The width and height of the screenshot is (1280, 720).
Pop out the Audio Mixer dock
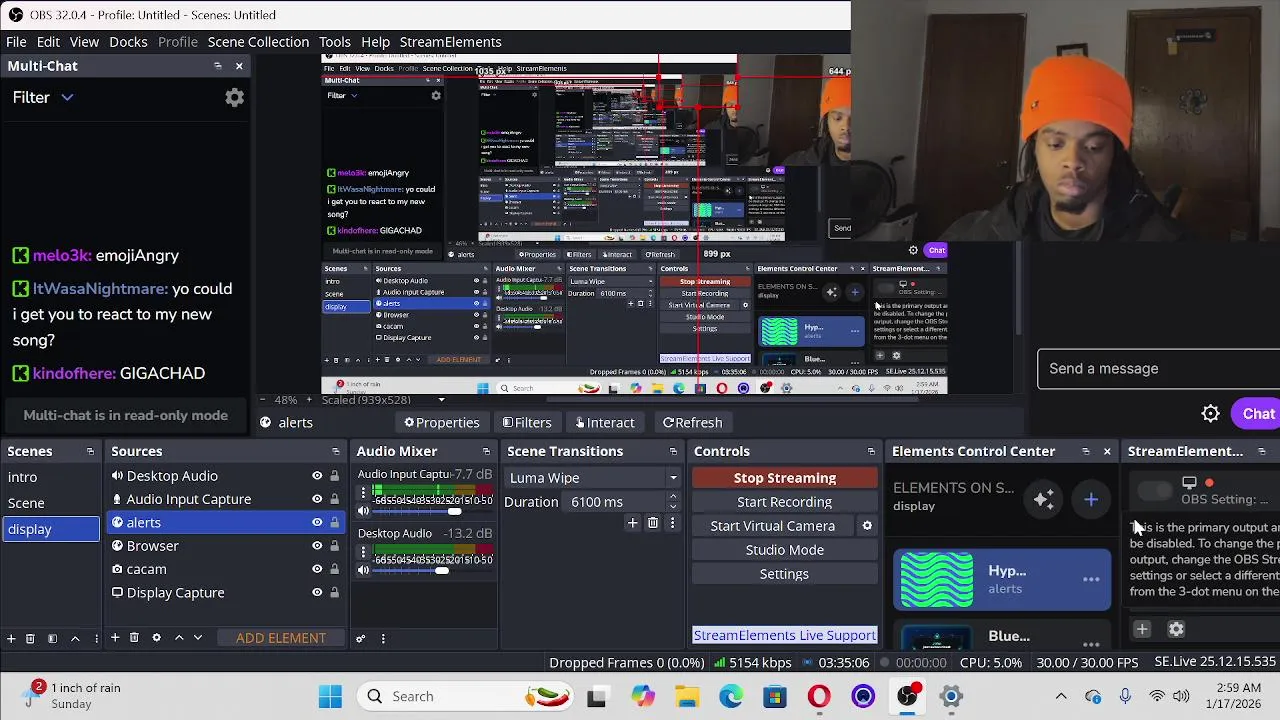tap(486, 452)
